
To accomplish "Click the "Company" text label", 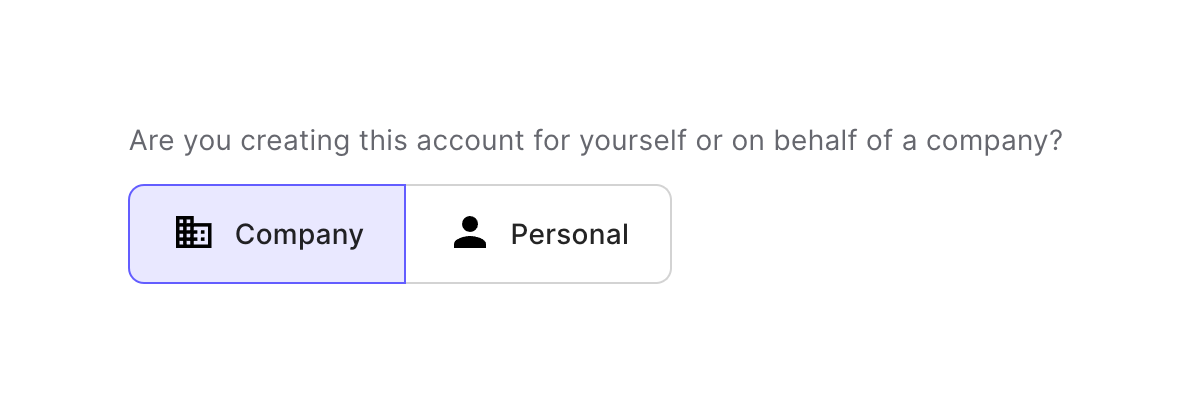I will click(299, 234).
